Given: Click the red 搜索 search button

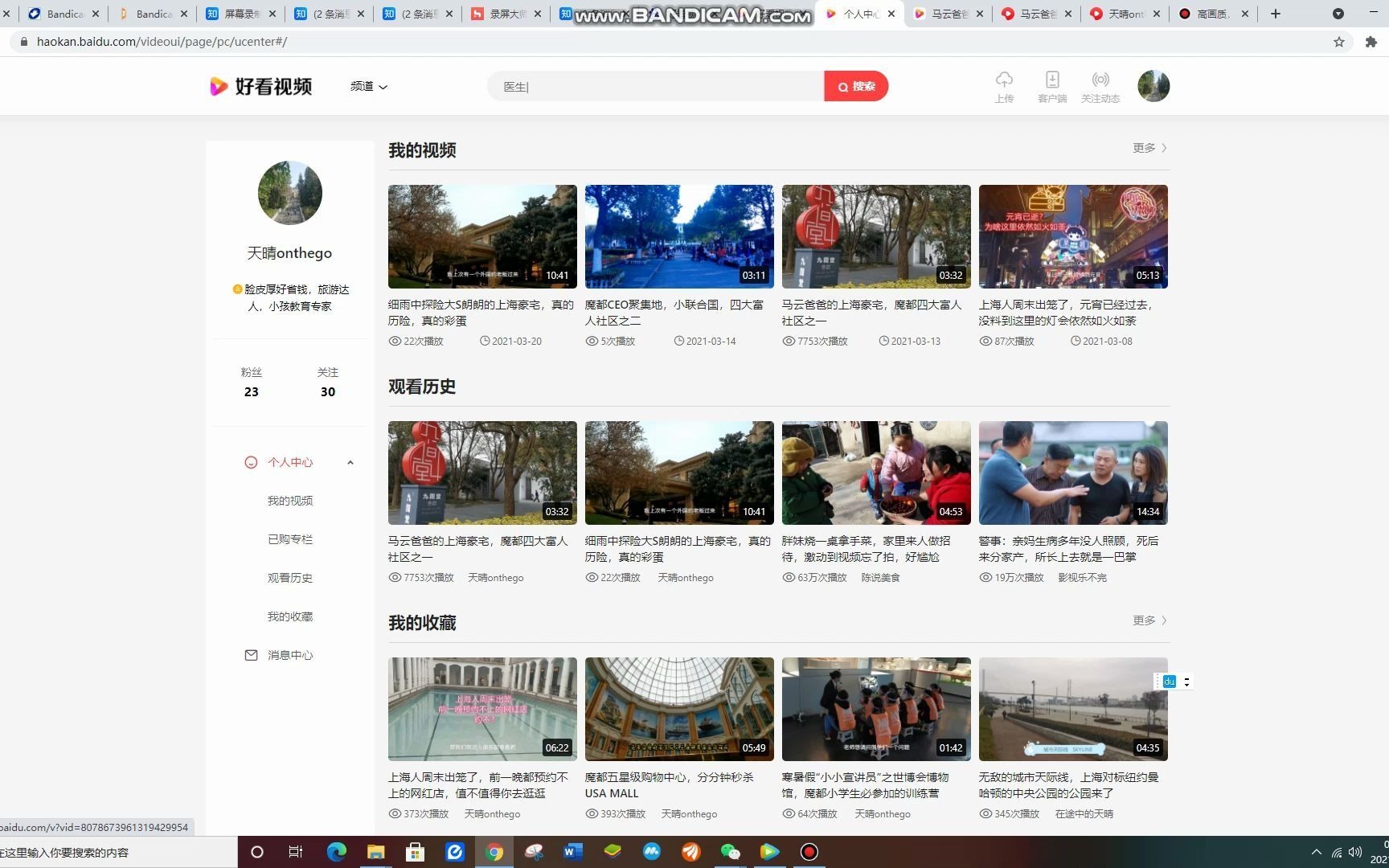Looking at the screenshot, I should pos(856,86).
